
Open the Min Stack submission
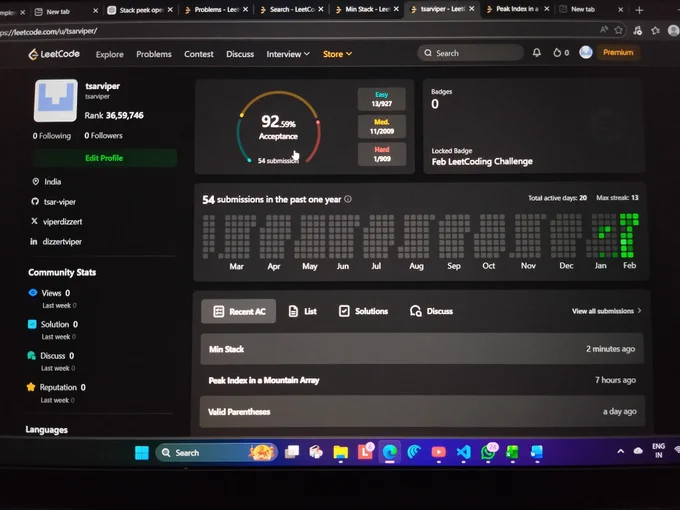422,349
